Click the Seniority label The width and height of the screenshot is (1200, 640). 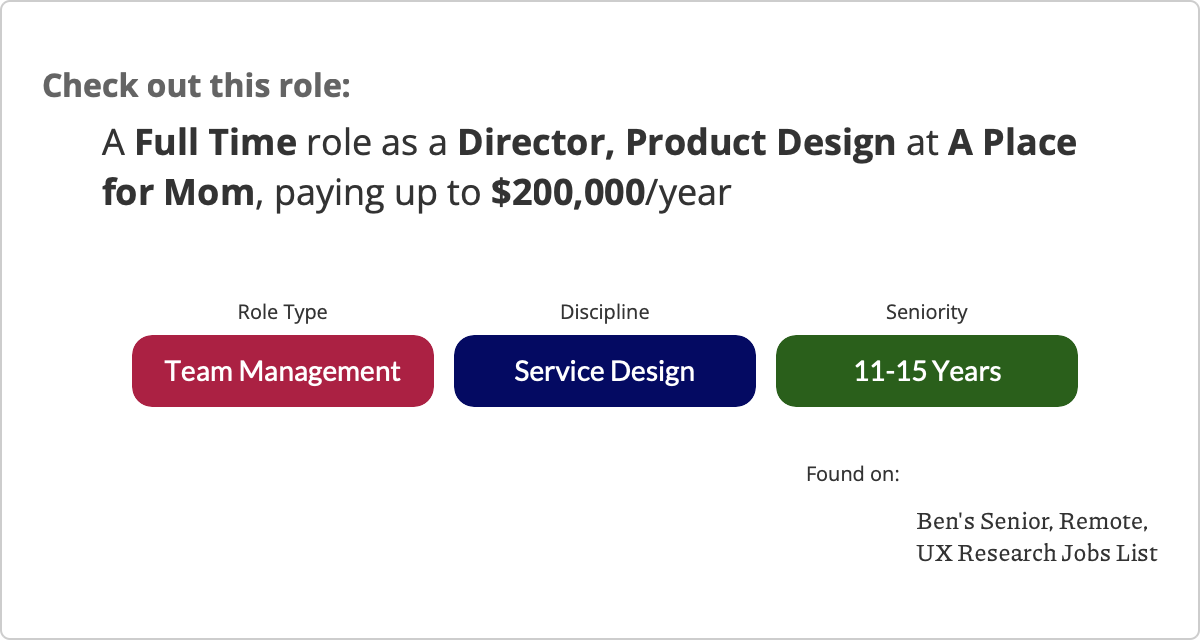tap(927, 312)
